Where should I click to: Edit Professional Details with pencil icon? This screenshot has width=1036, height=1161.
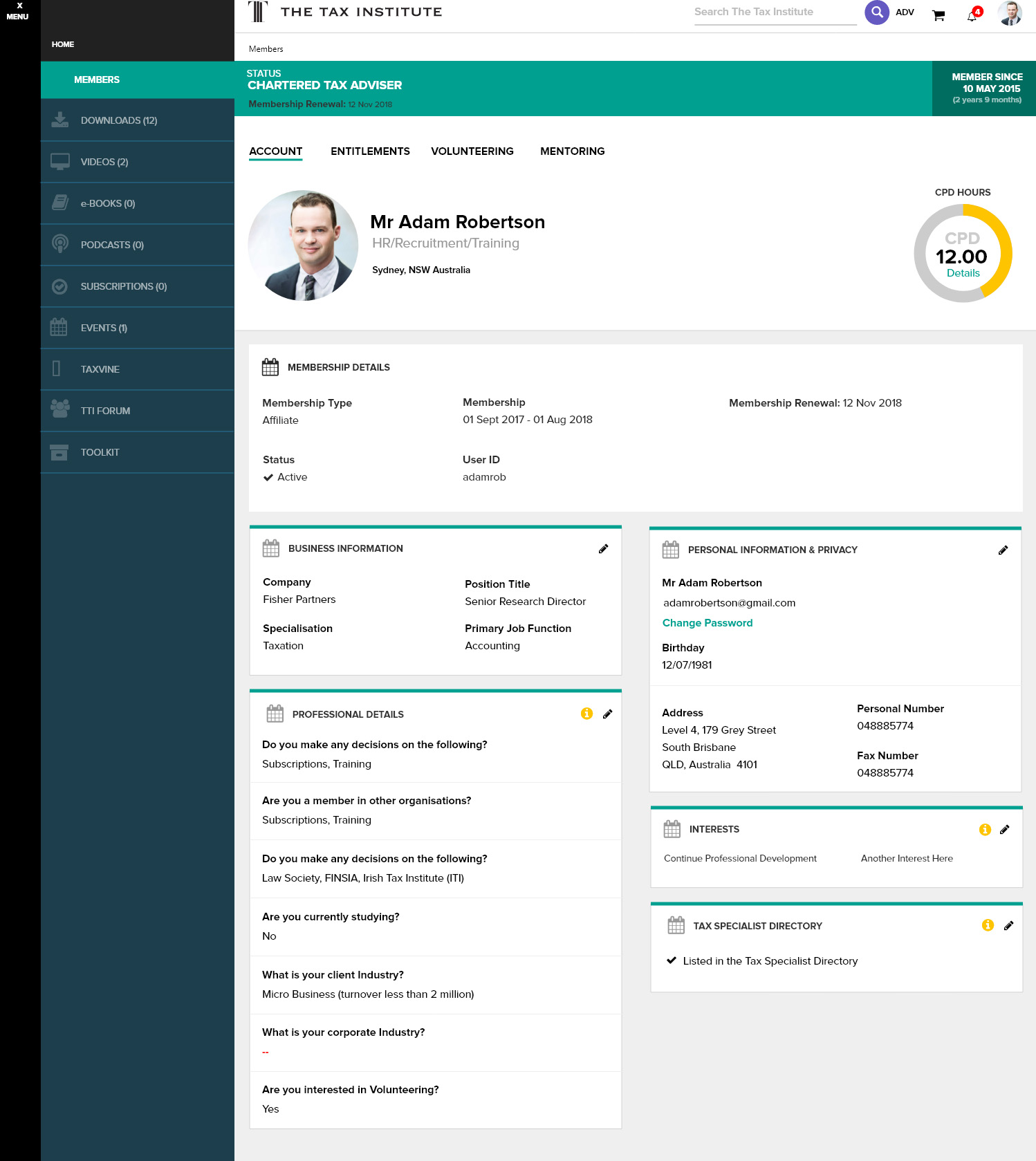click(x=607, y=714)
